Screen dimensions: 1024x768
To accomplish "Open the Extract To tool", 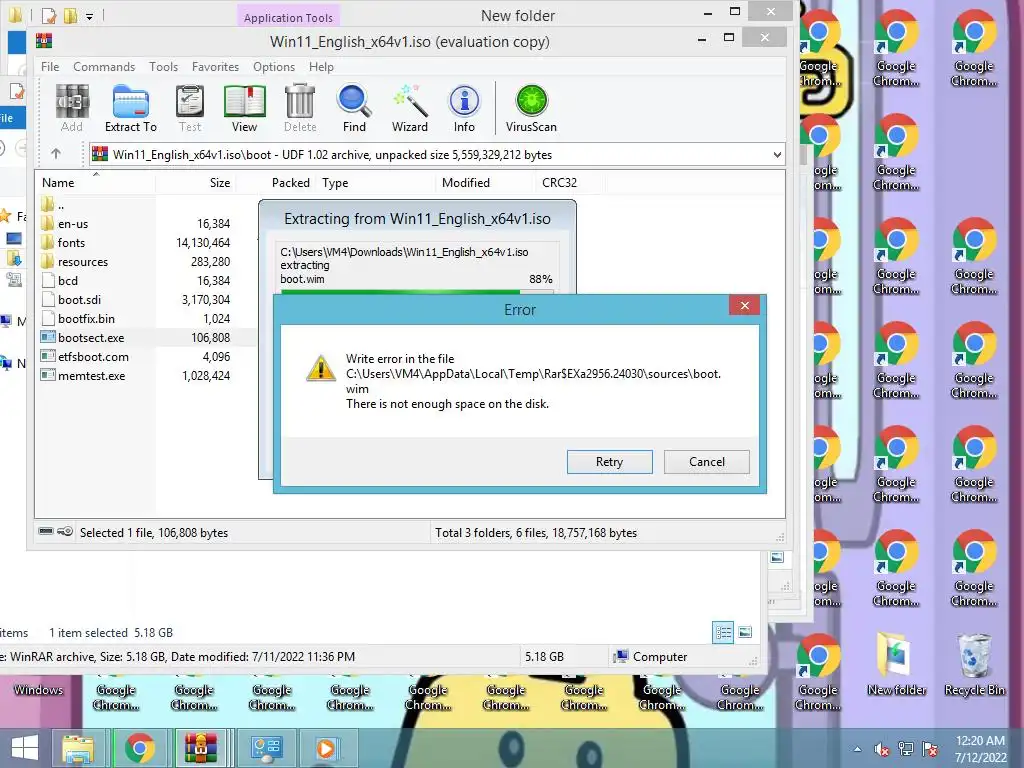I will (x=131, y=108).
